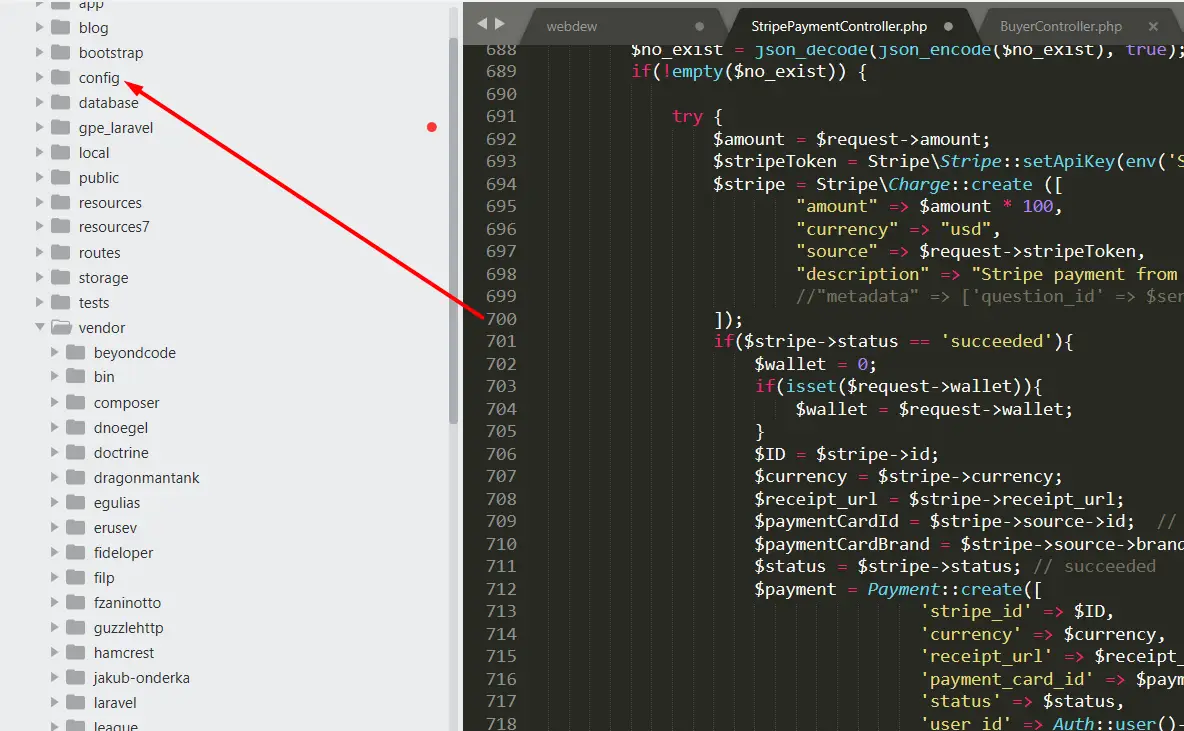
Task: Click unsaved dot on StripePaymentController.php tab
Action: tap(948, 26)
